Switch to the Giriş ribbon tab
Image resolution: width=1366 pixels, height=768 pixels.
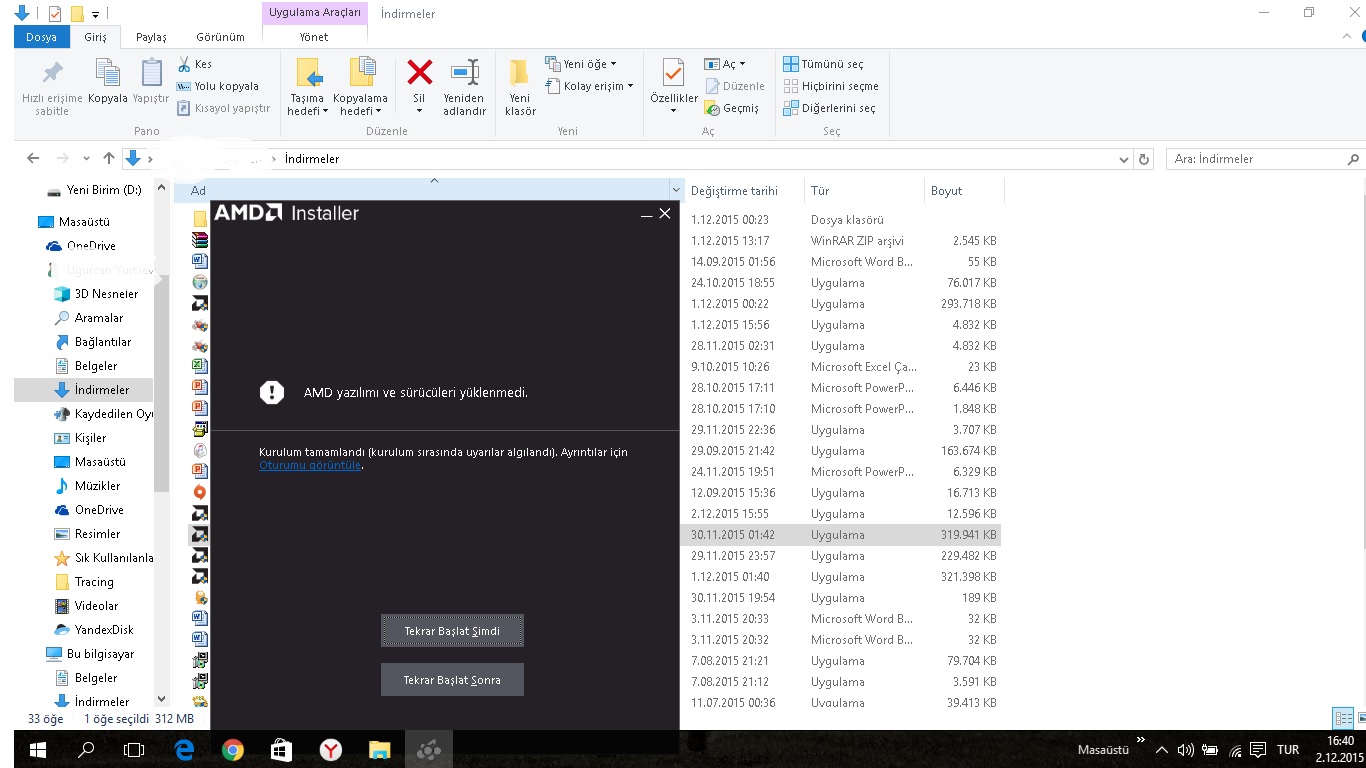click(95, 37)
